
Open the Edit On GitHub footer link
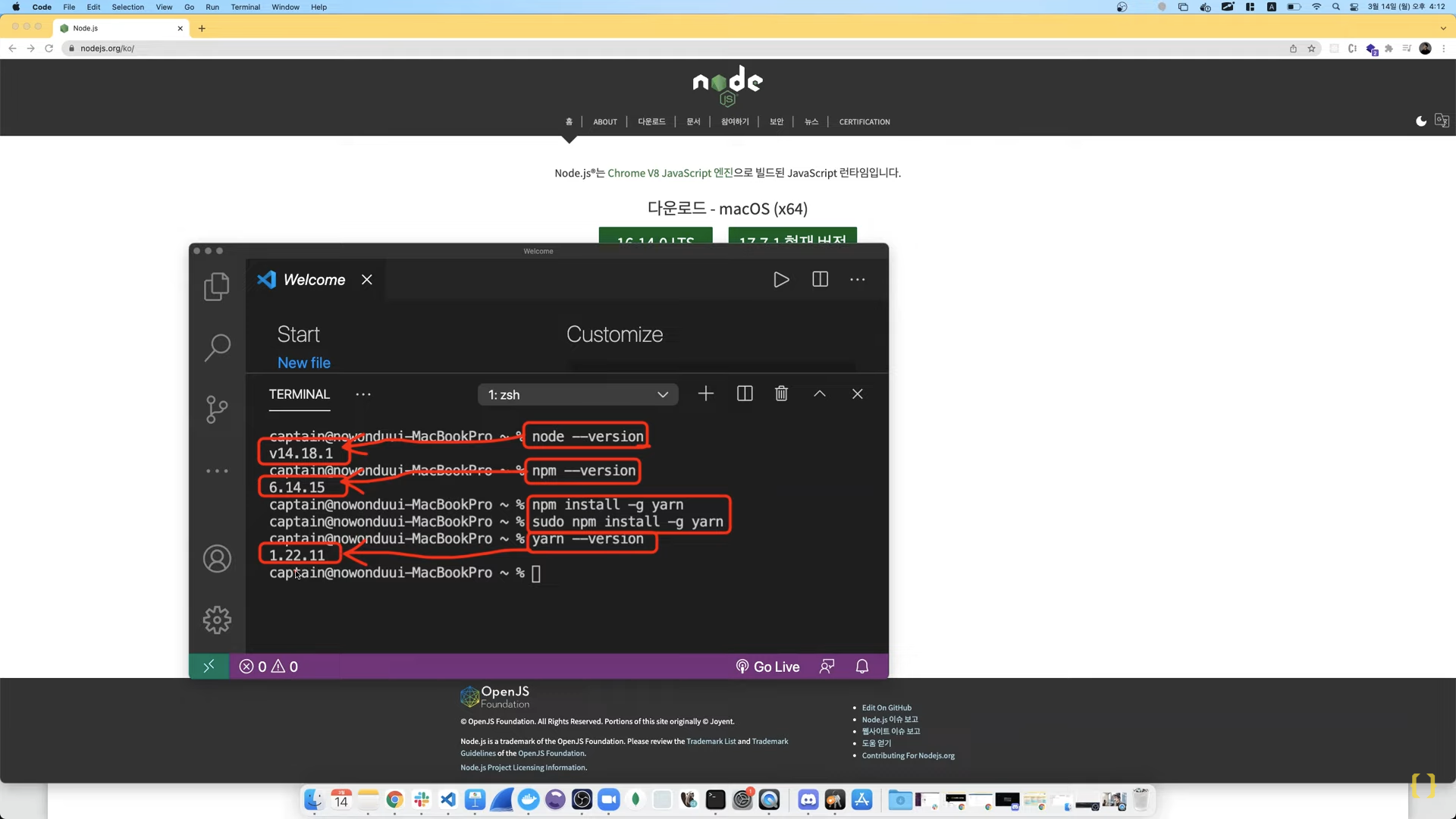[886, 708]
